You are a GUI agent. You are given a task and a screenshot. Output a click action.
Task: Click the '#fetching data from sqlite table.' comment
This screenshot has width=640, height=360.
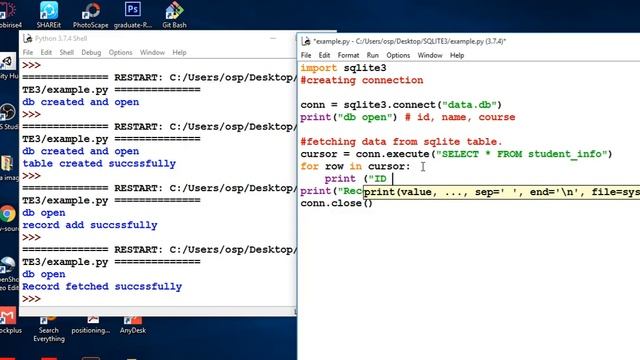point(401,142)
